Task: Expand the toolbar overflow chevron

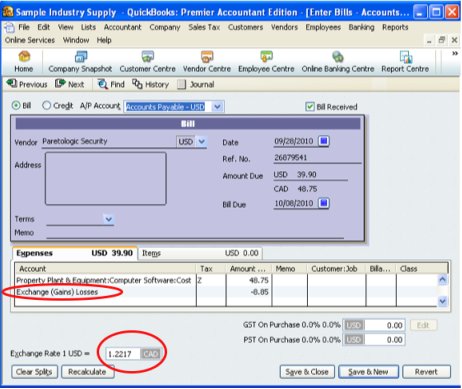Action: 455,53
